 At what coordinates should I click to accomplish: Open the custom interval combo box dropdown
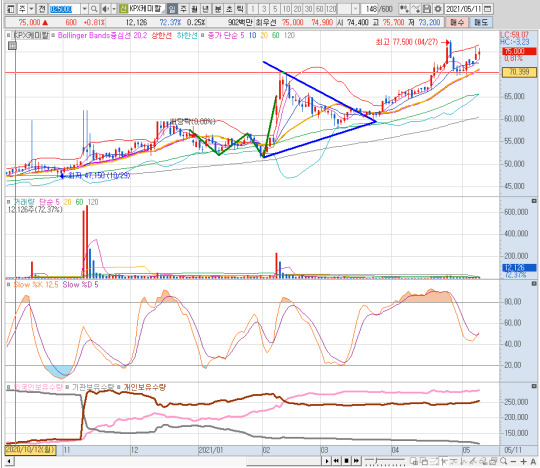click(355, 9)
